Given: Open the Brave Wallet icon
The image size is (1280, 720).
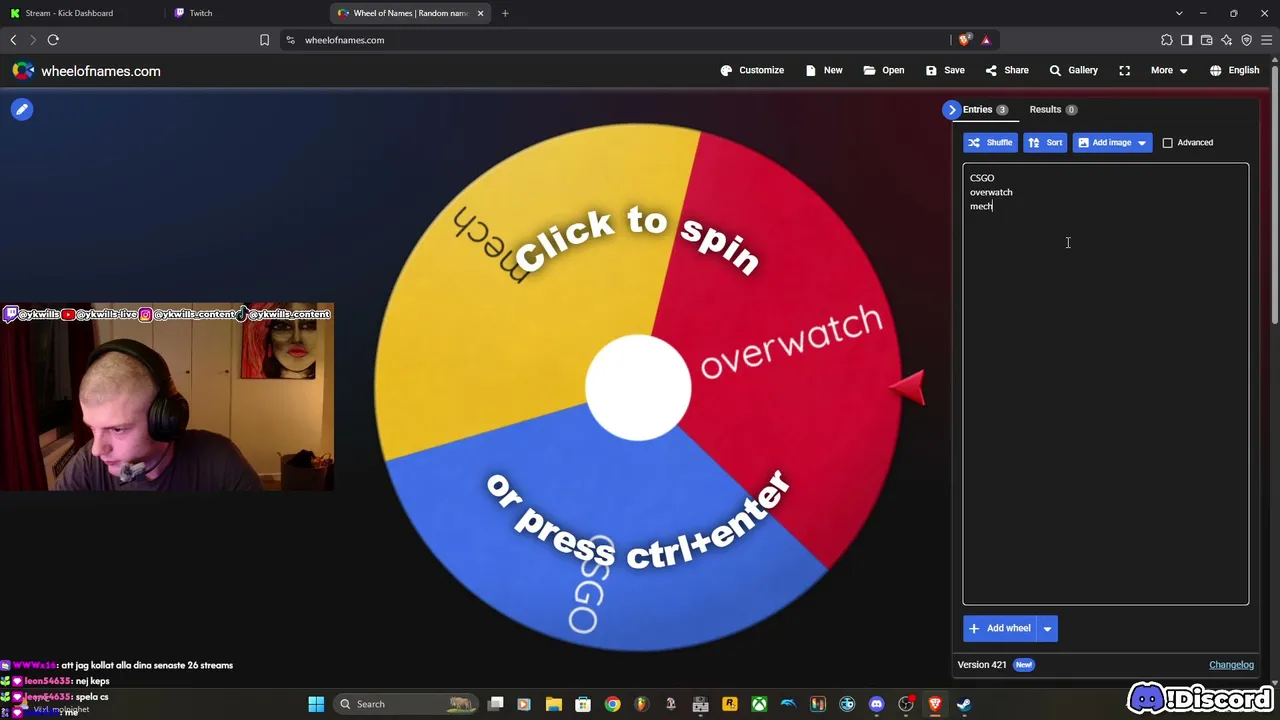Looking at the screenshot, I should coord(1207,40).
